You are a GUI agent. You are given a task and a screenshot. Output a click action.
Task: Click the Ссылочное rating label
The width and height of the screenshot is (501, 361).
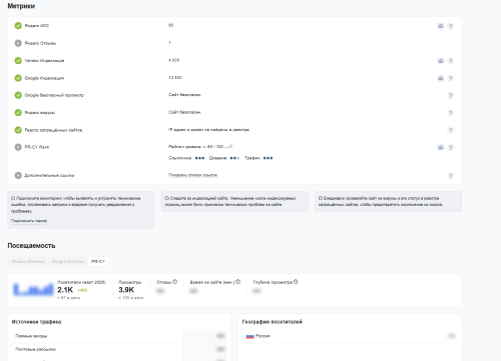coord(180,158)
